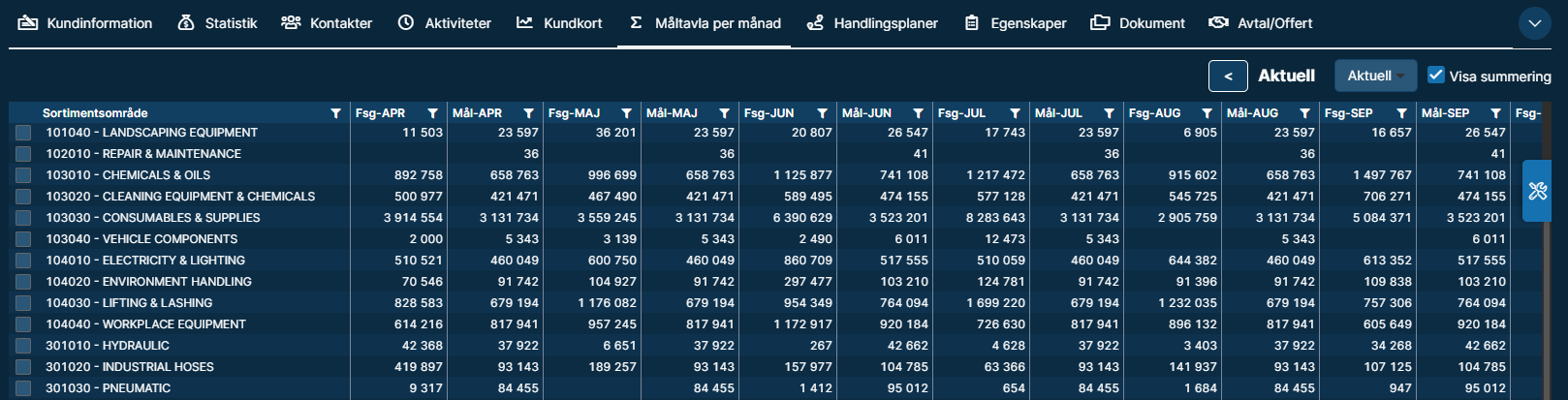Expand the round chevron menu at top right
The height and width of the screenshot is (400, 1568).
(x=1534, y=23)
